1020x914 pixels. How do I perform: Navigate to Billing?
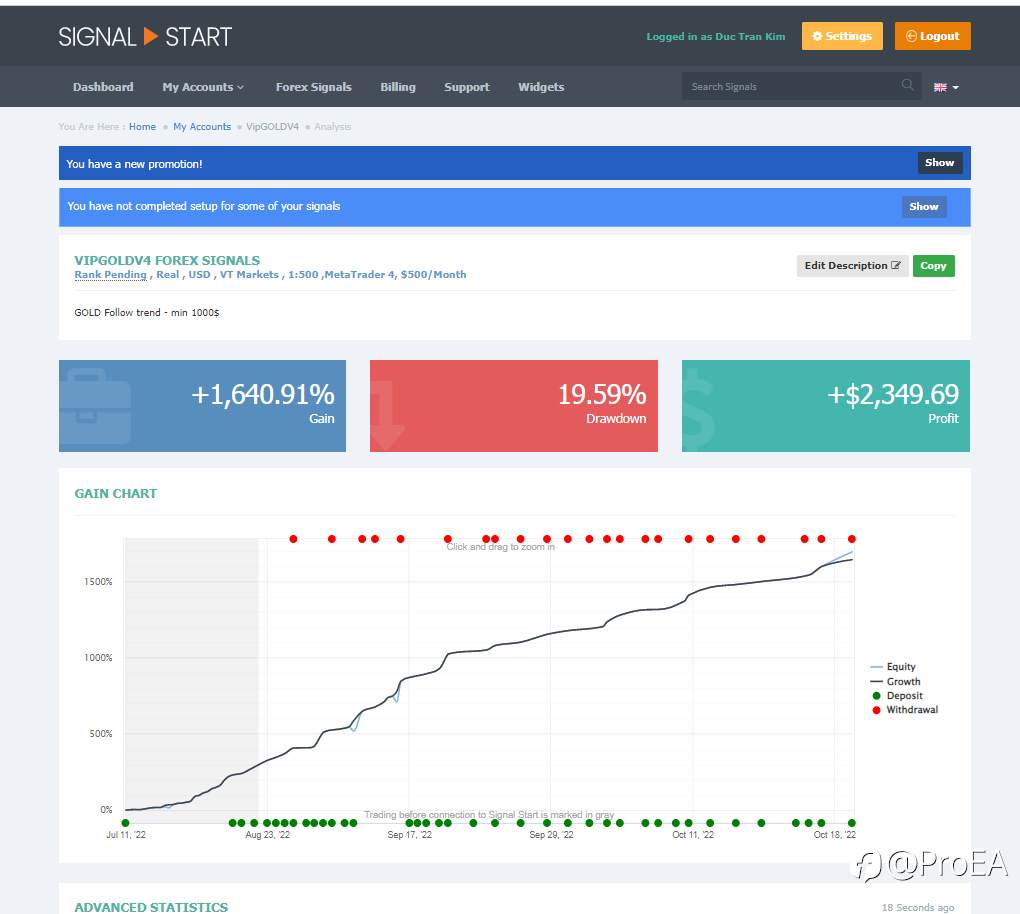click(397, 87)
